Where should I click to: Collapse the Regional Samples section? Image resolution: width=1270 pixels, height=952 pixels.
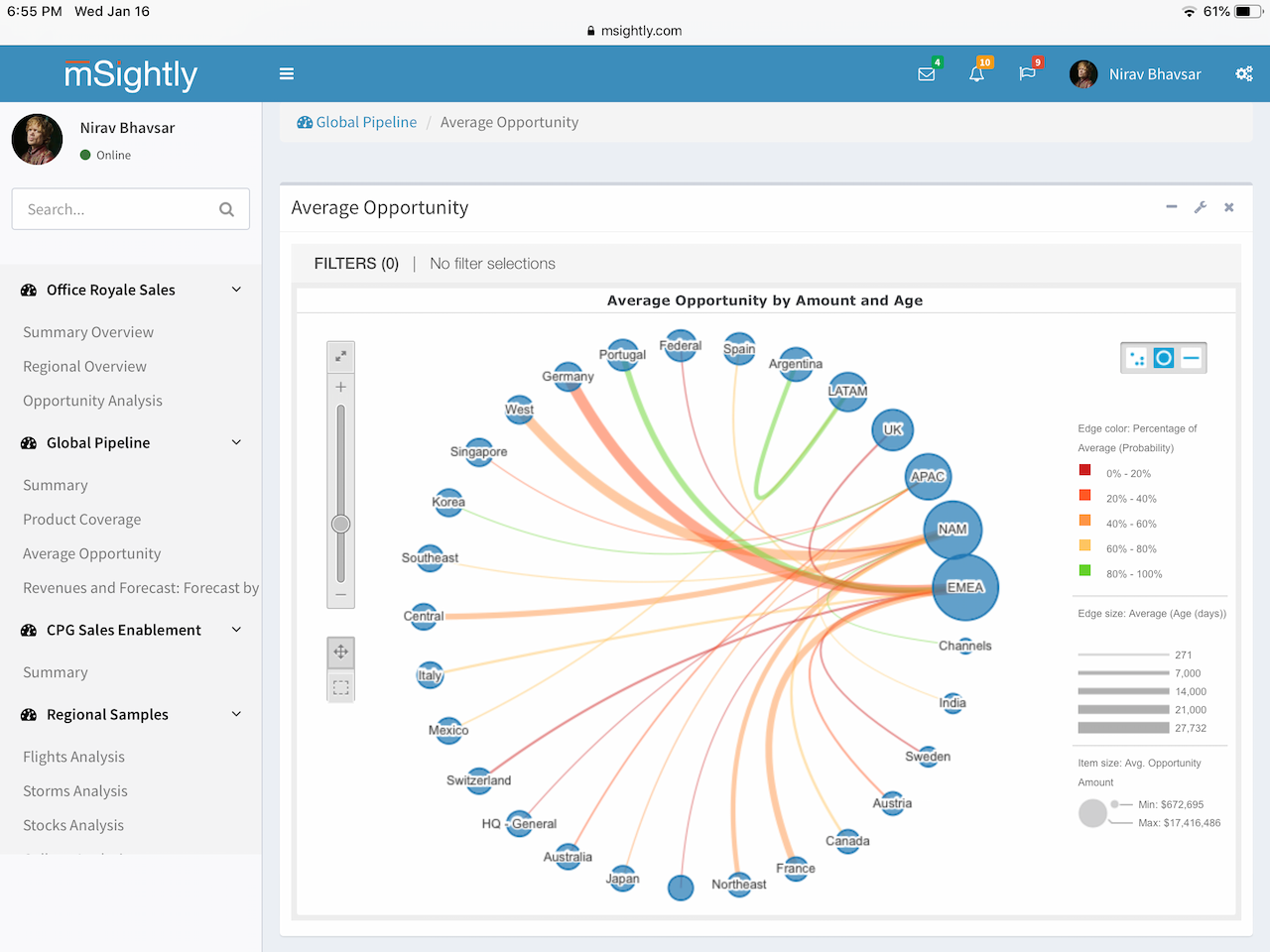pyautogui.click(x=236, y=714)
